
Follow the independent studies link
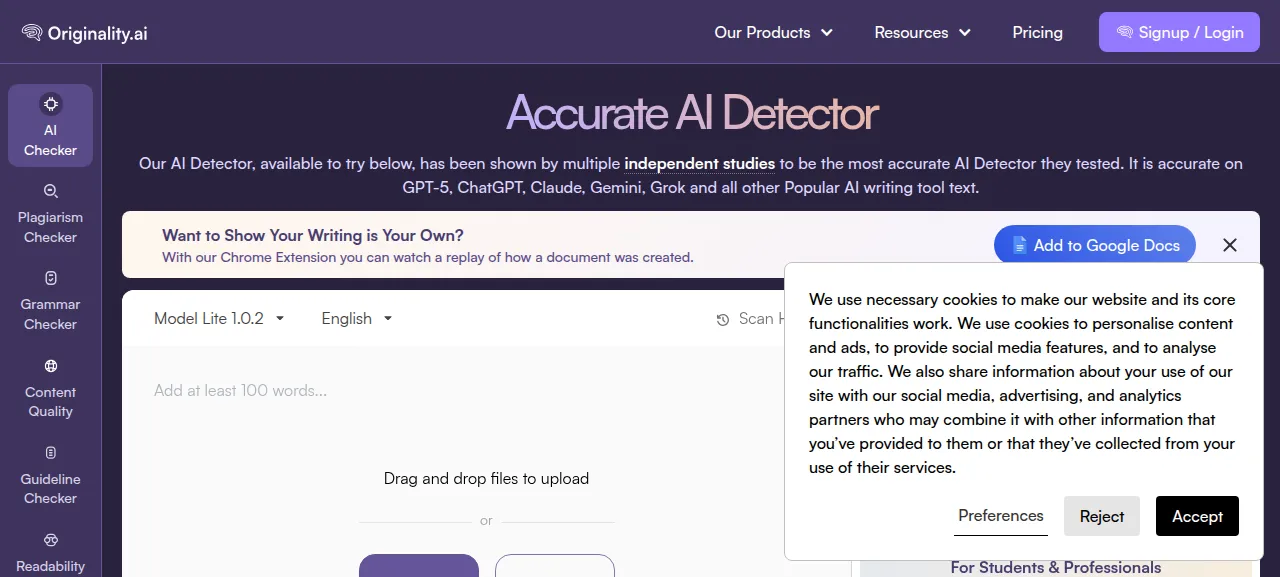(699, 163)
